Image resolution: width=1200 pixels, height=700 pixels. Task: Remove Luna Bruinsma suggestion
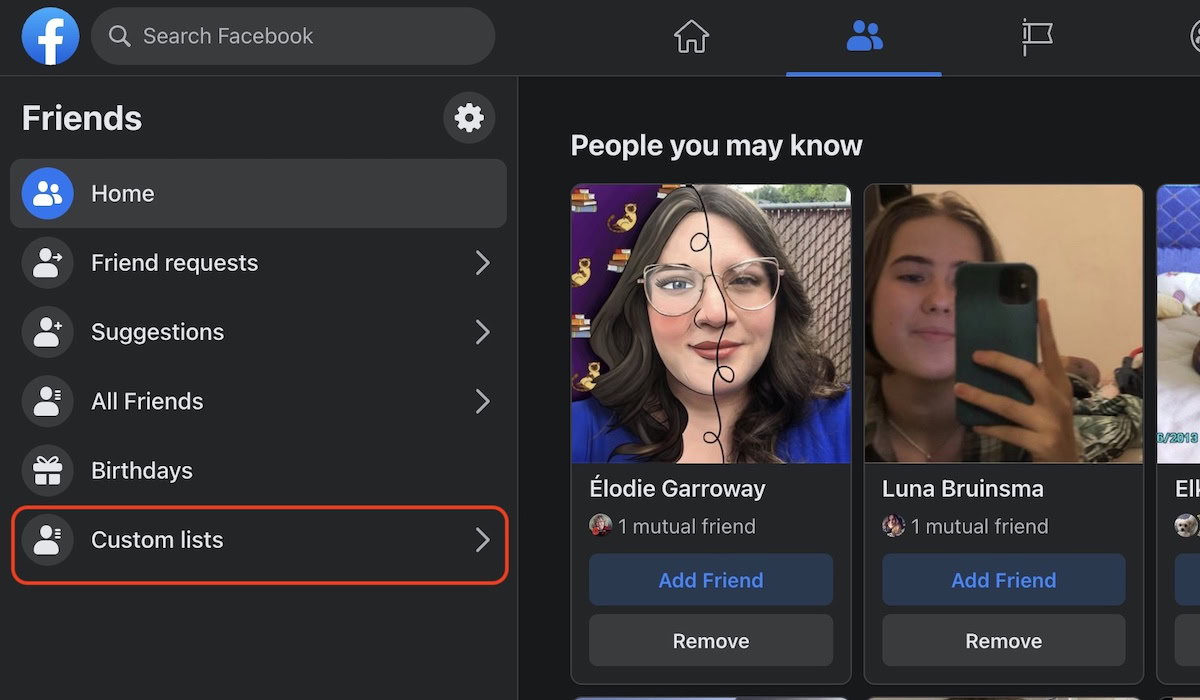pyautogui.click(x=1003, y=641)
